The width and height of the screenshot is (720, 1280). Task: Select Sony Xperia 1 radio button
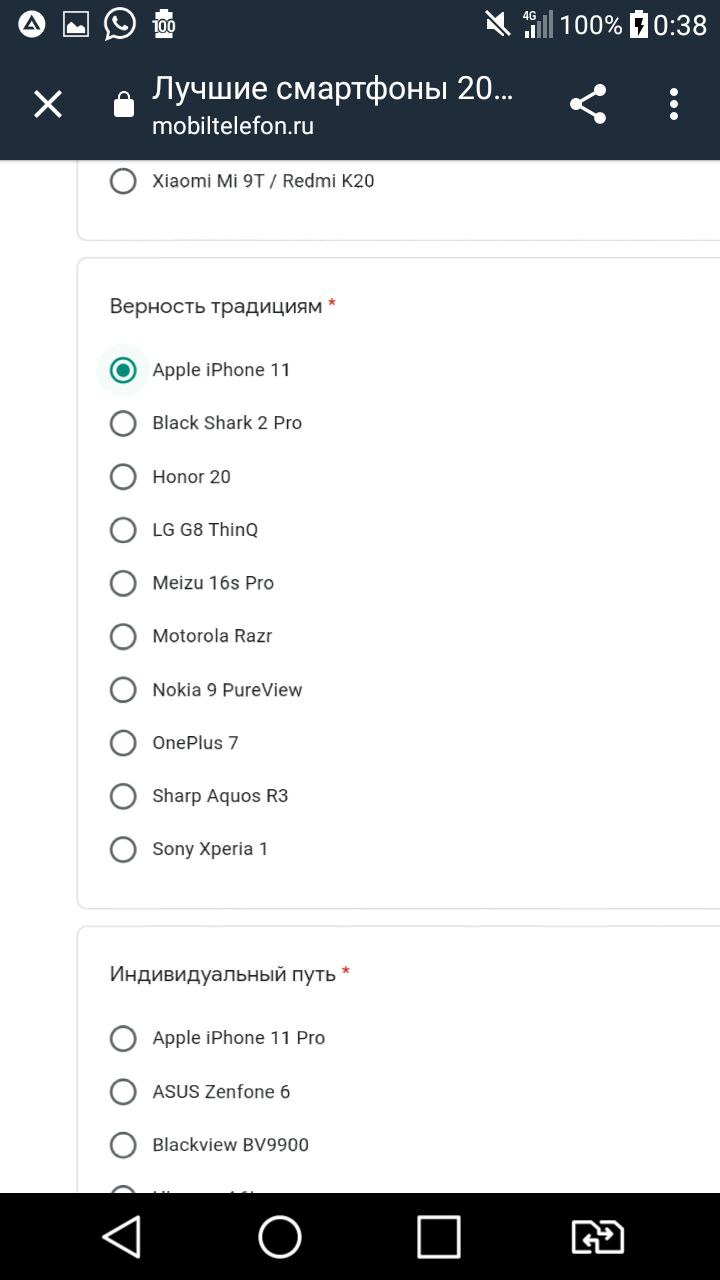[x=123, y=849]
